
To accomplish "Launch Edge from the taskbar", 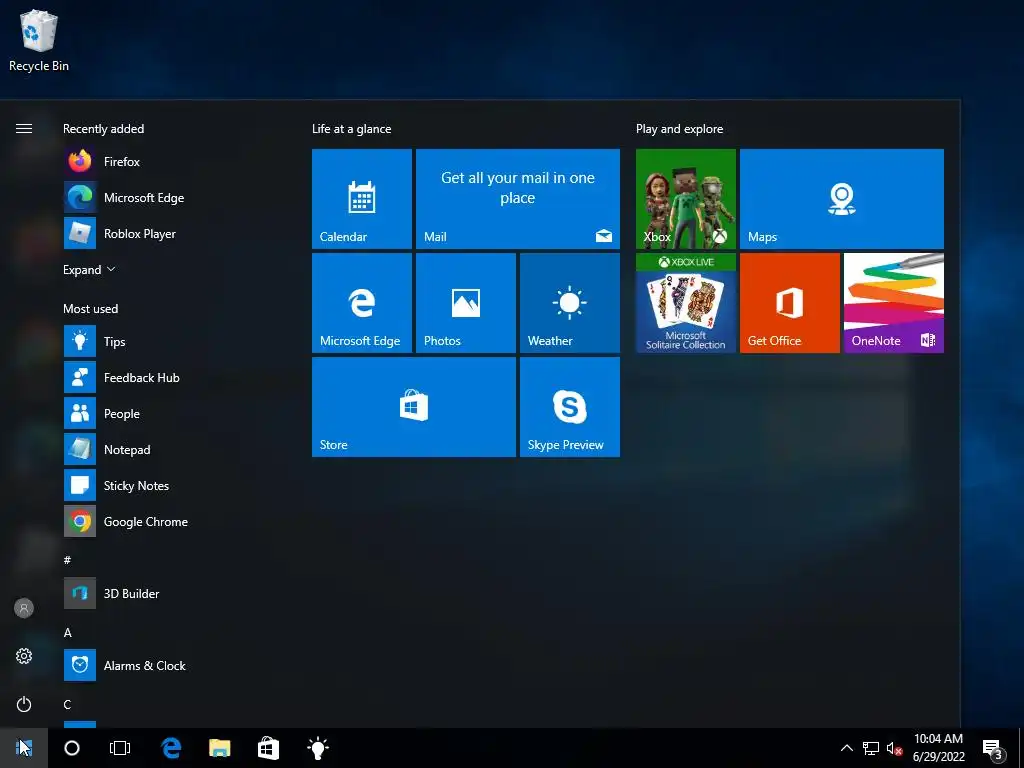I will point(171,748).
